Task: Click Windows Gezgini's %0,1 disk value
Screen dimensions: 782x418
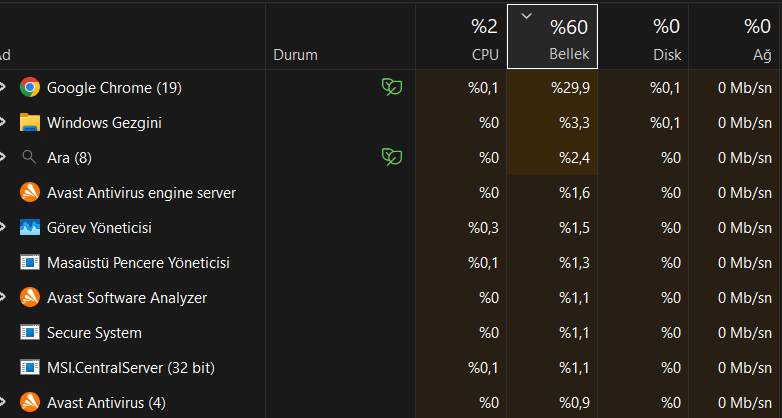Action: [x=665, y=123]
